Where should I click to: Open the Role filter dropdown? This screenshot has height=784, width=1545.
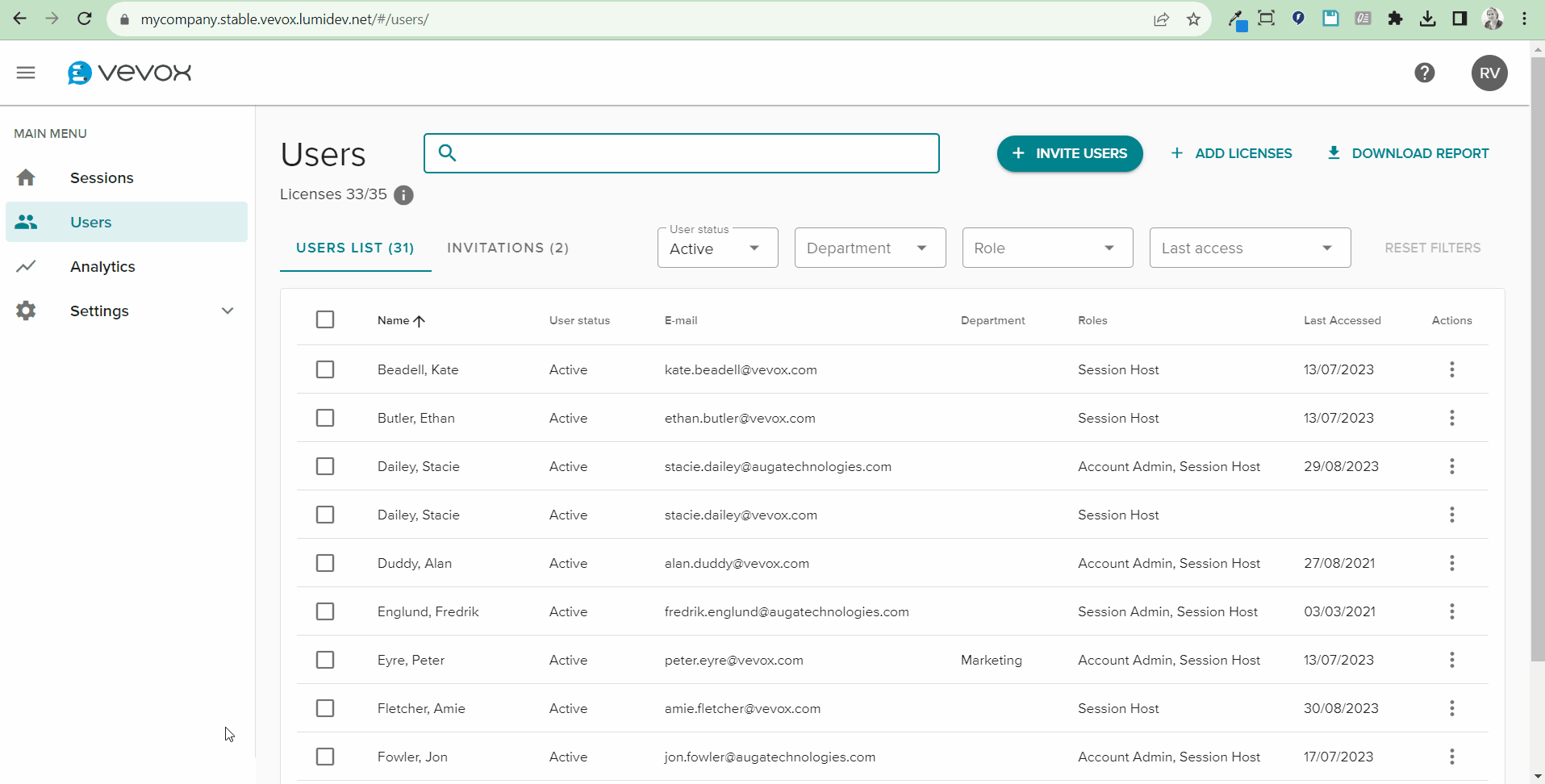coord(1047,248)
